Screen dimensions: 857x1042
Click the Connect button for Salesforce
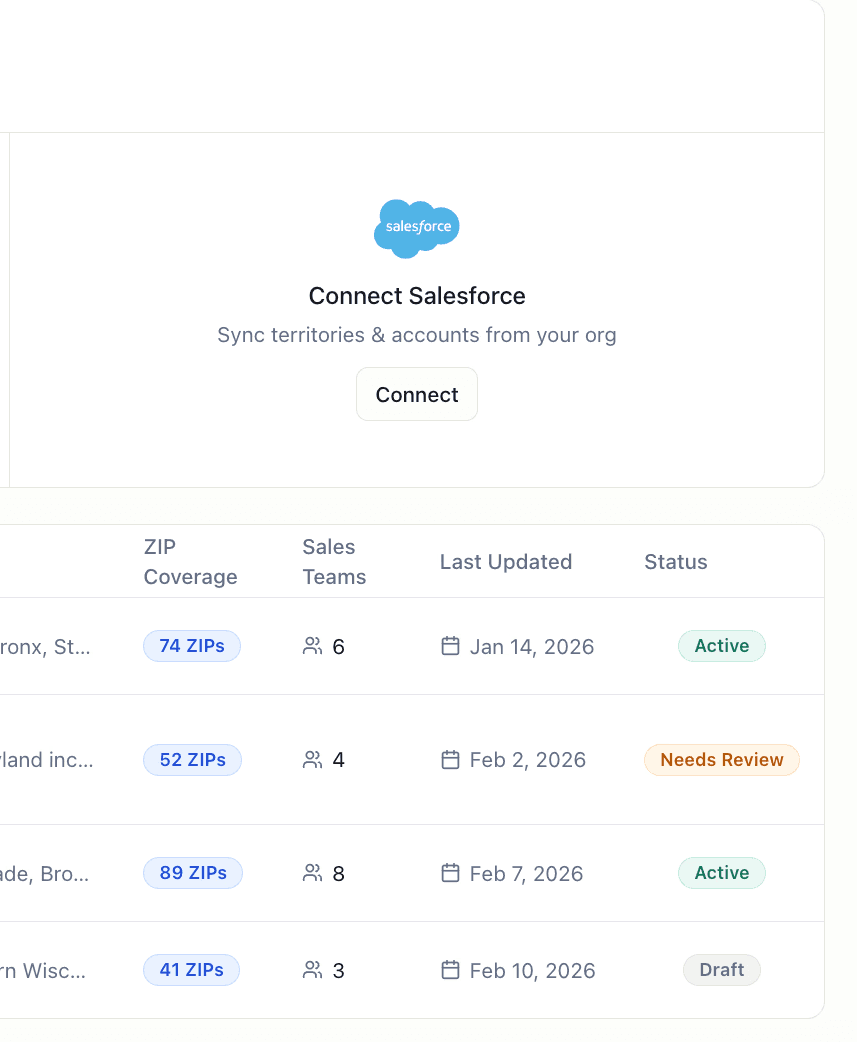[x=417, y=394]
